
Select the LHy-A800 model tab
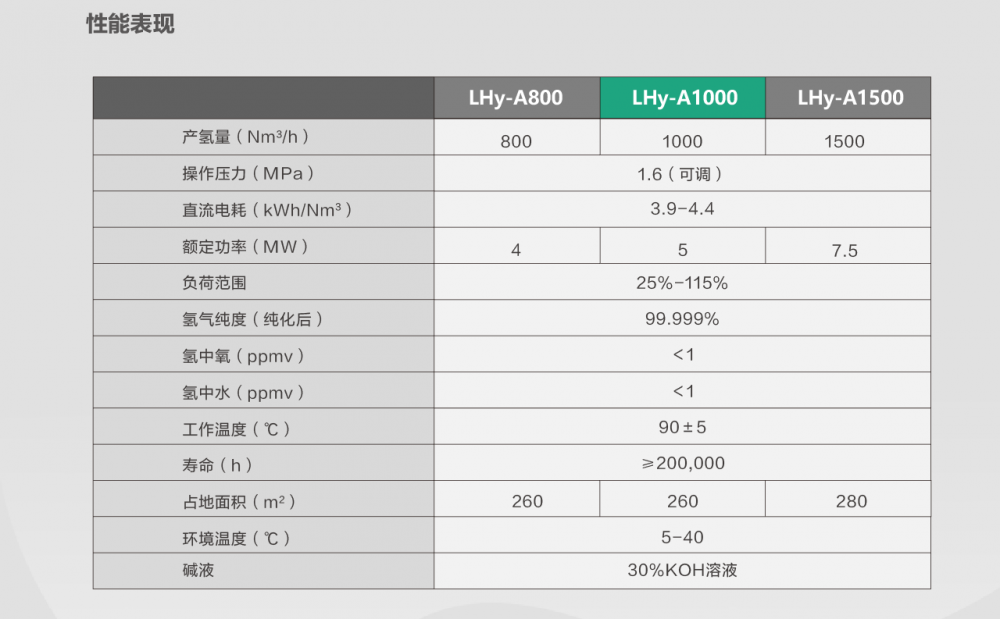tap(517, 98)
